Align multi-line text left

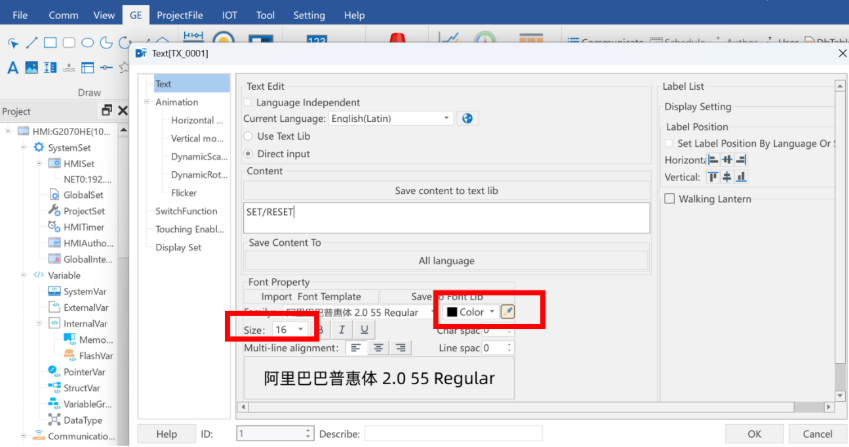tap(356, 347)
